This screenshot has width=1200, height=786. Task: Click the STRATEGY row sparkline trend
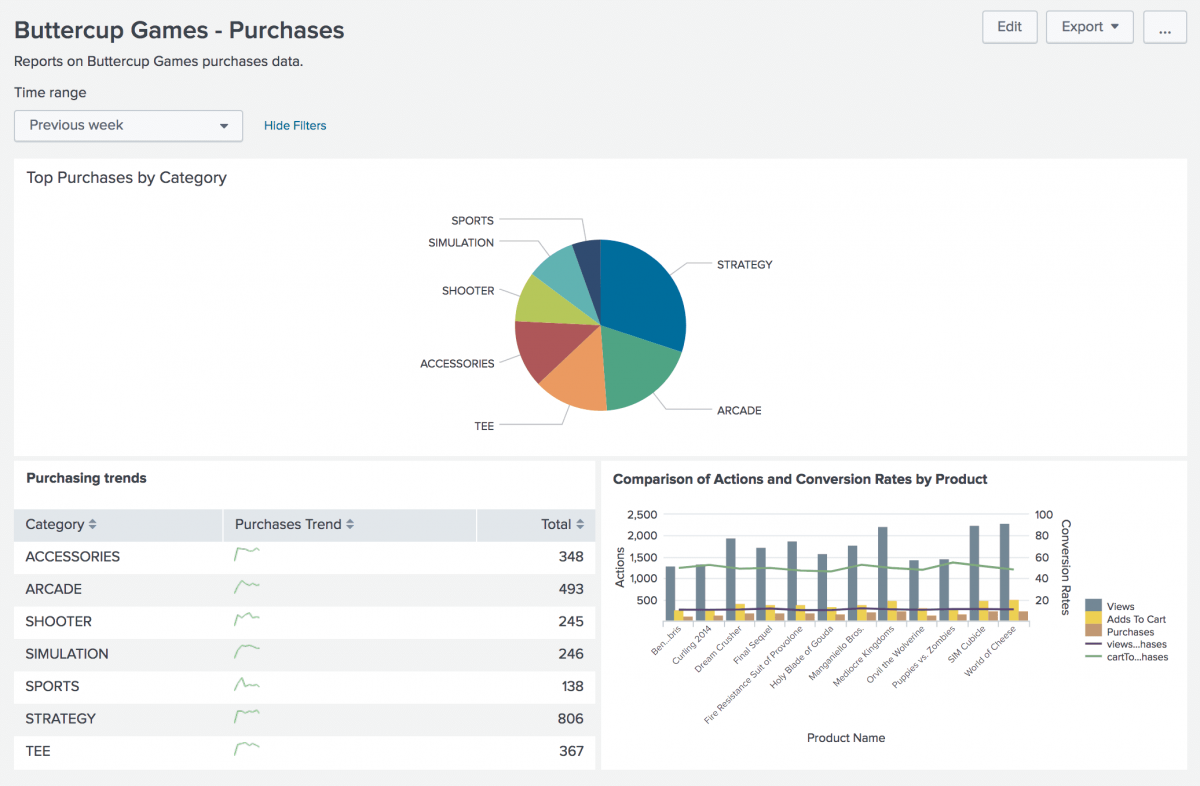(247, 717)
